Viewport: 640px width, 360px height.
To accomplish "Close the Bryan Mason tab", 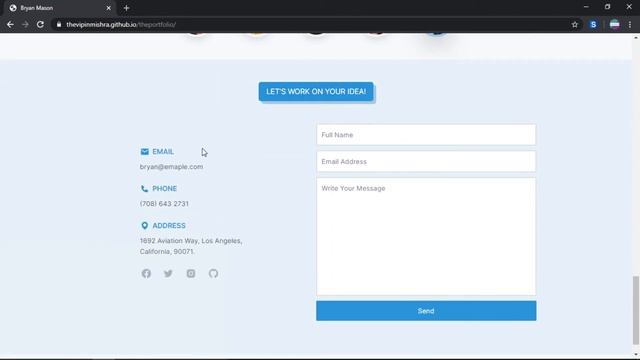I will [109, 8].
